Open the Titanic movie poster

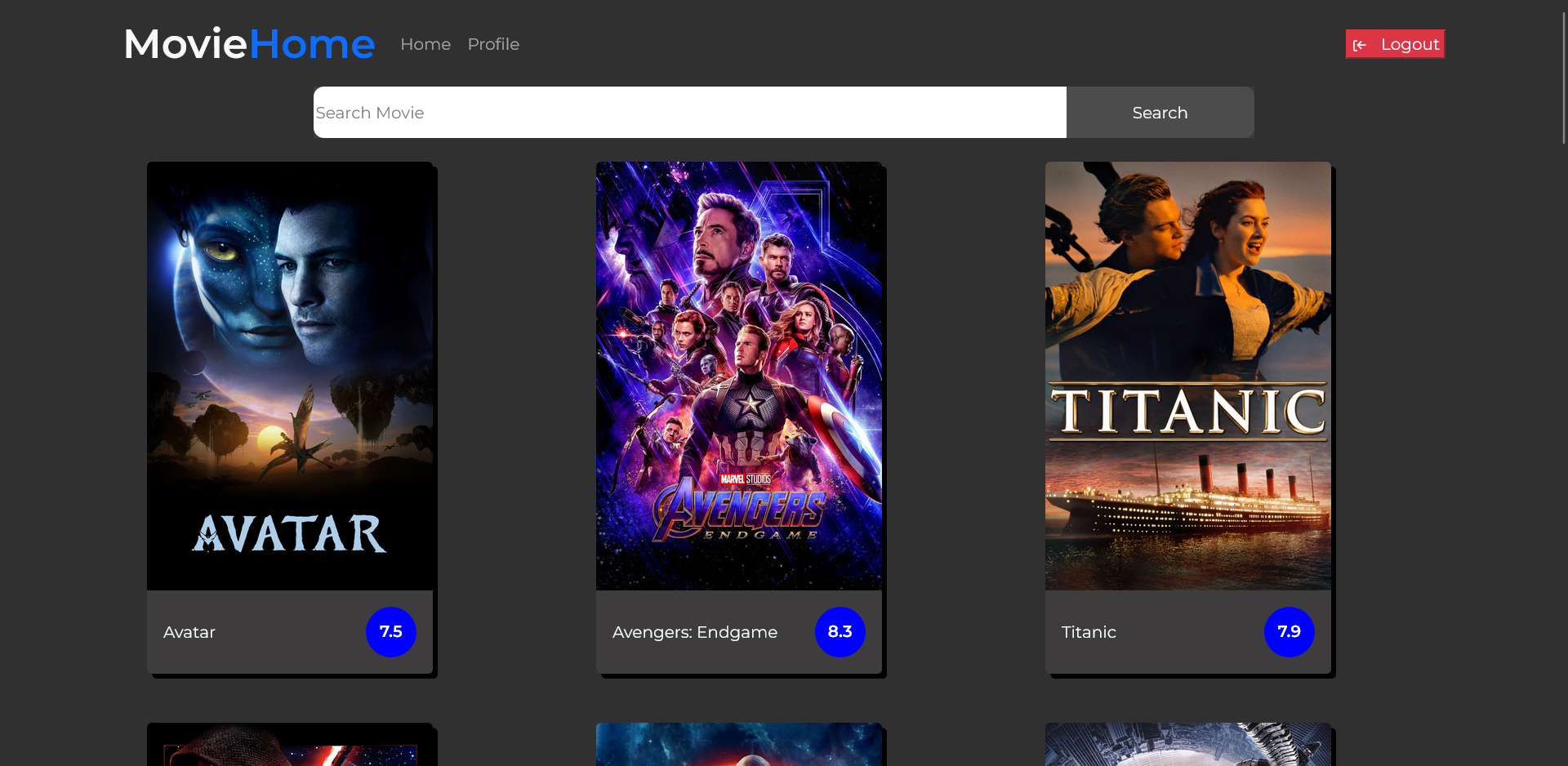[x=1187, y=375]
